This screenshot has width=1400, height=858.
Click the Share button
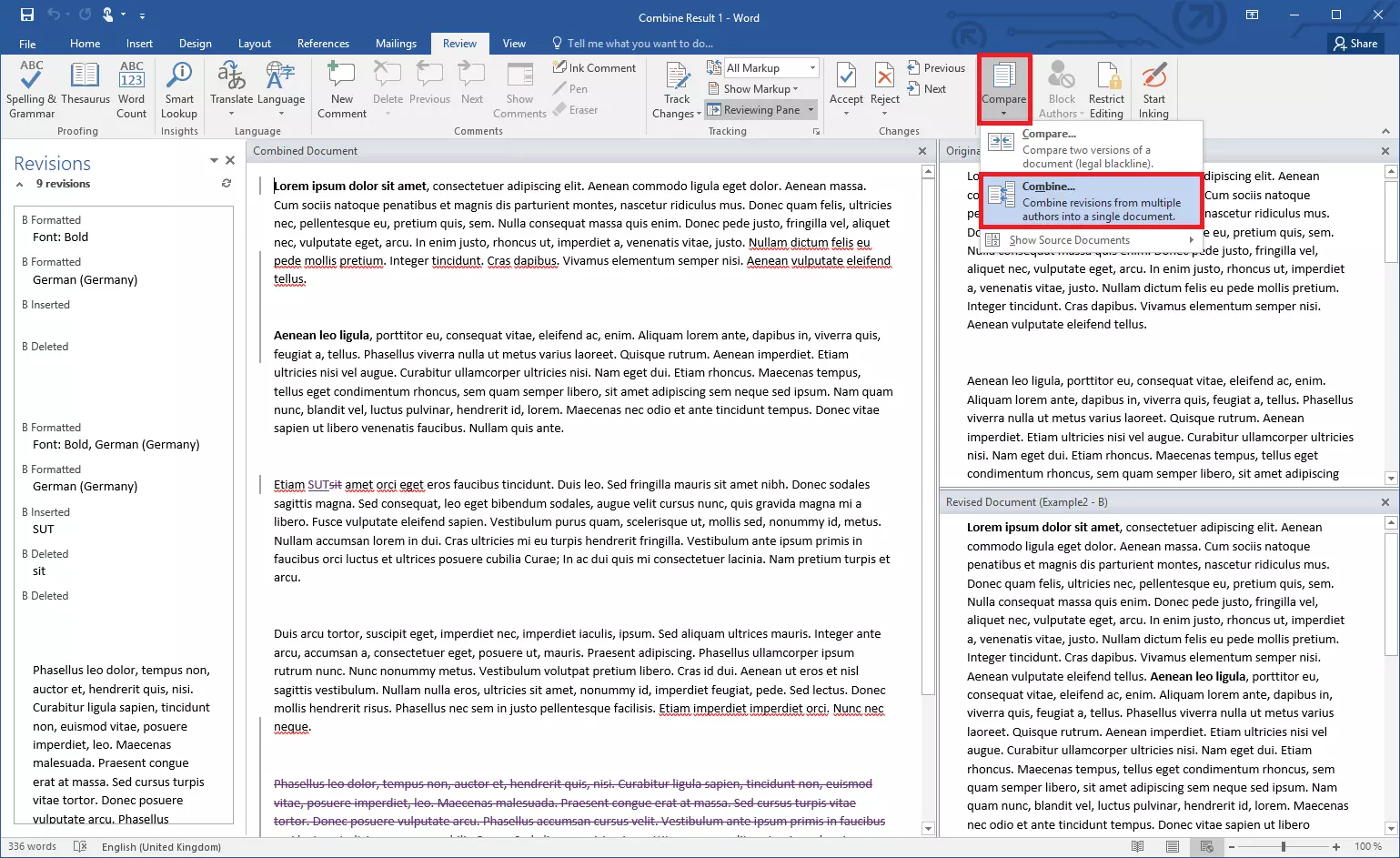click(1355, 44)
